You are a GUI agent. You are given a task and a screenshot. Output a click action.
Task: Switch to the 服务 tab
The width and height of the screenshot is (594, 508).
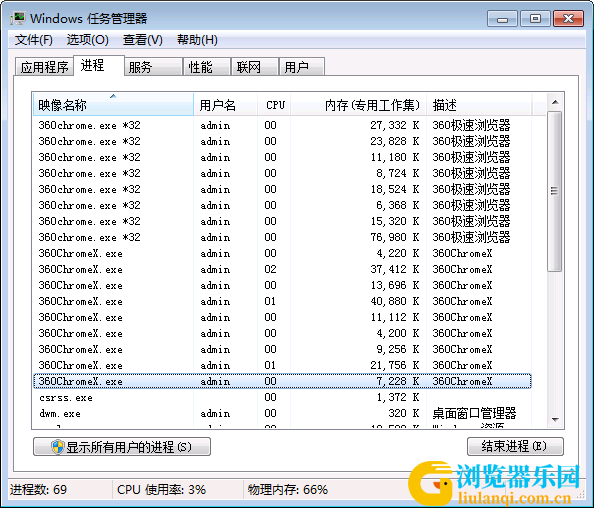click(153, 67)
